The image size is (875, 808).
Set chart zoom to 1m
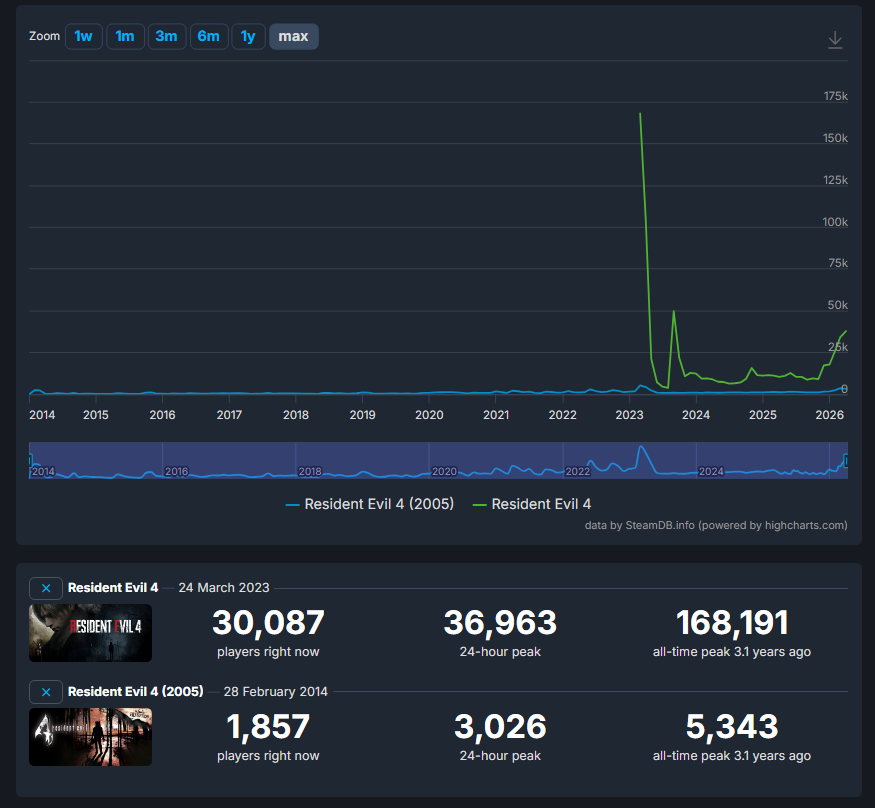coord(125,37)
